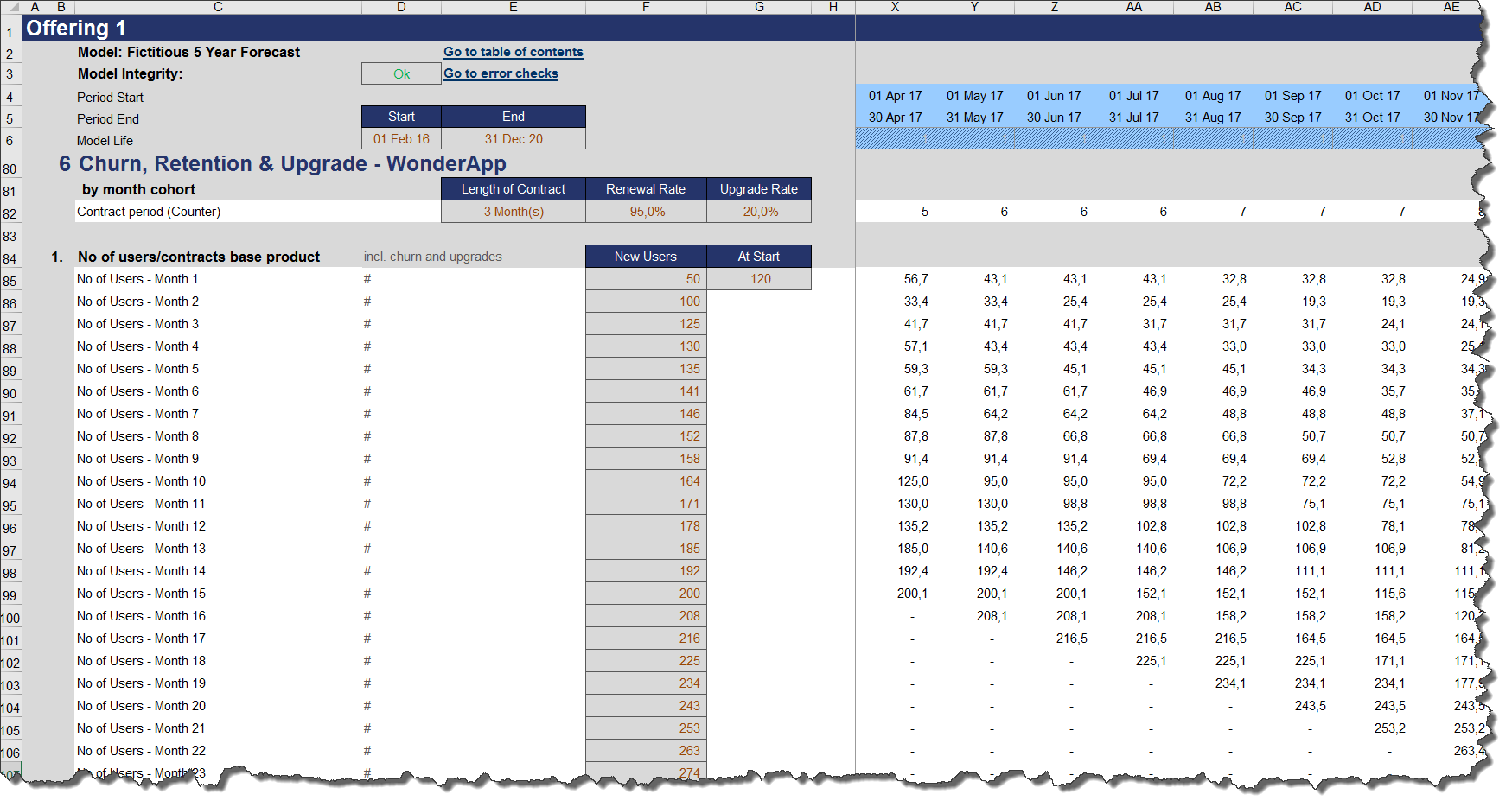Select the '31 May 17' period end cell

[975, 118]
